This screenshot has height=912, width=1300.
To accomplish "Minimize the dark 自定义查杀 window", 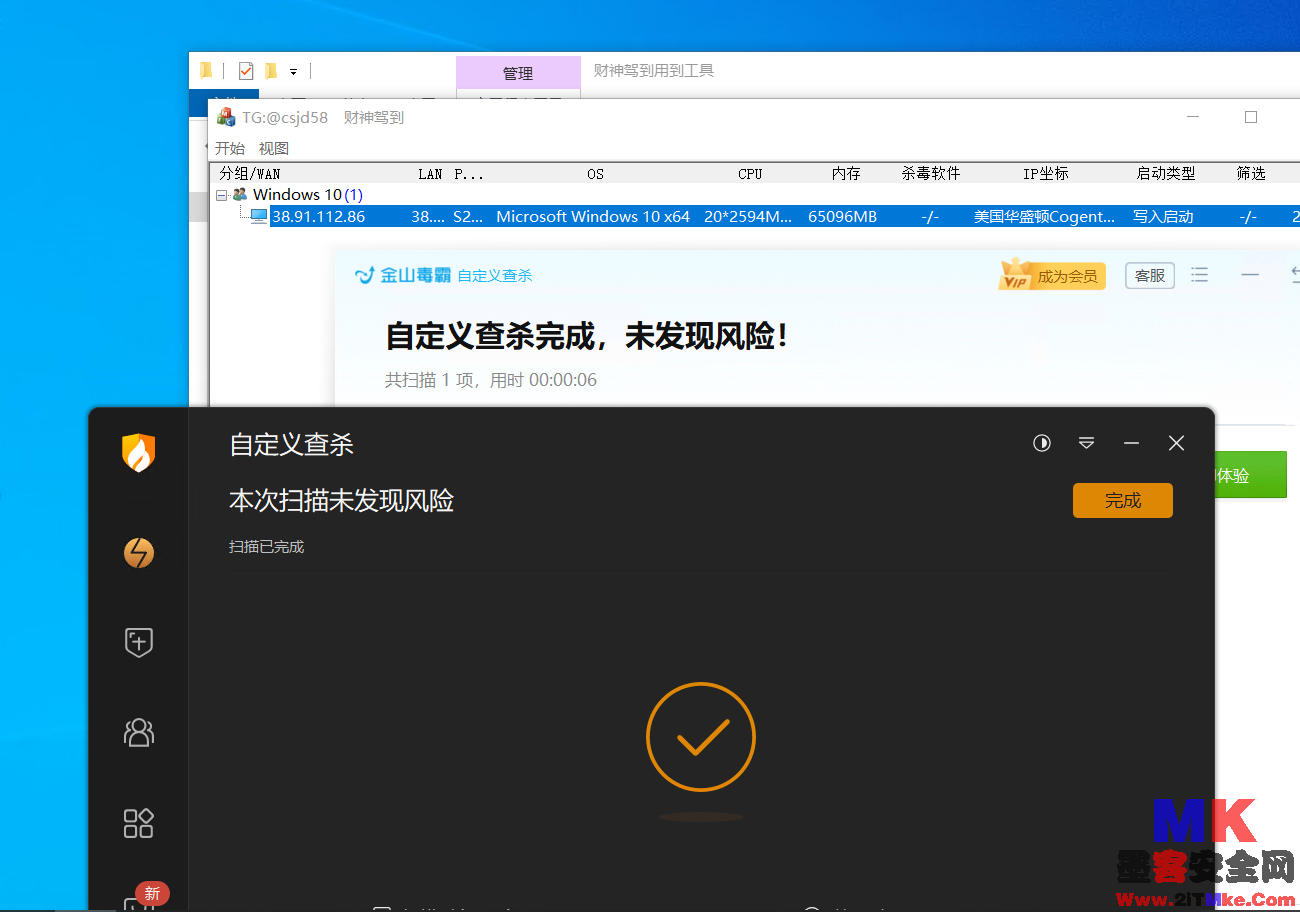I will pos(1131,443).
